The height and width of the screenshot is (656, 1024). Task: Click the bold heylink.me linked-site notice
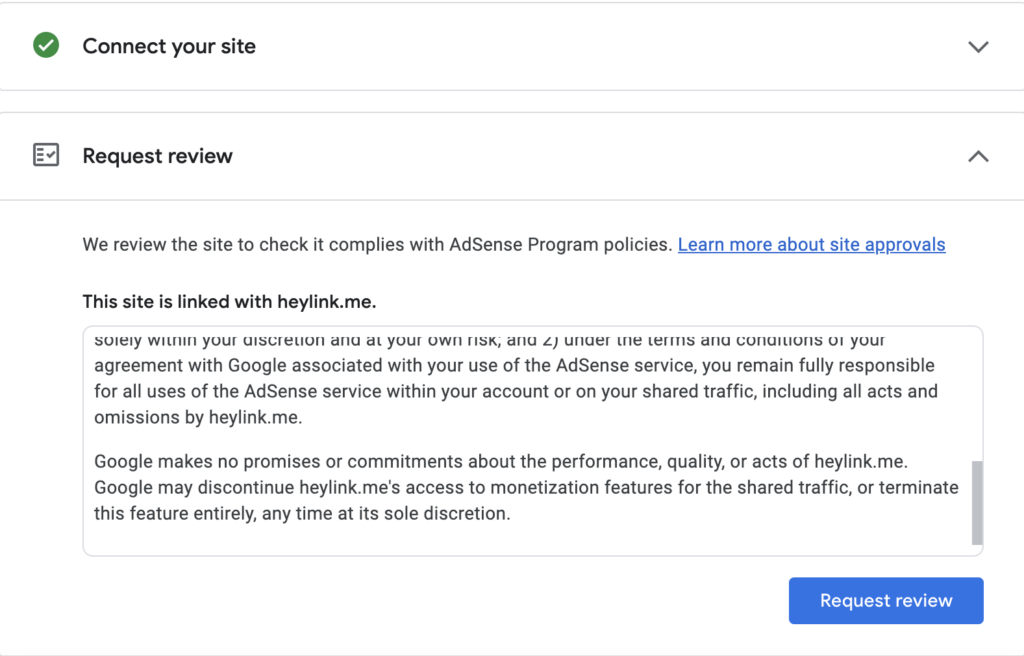tap(230, 302)
